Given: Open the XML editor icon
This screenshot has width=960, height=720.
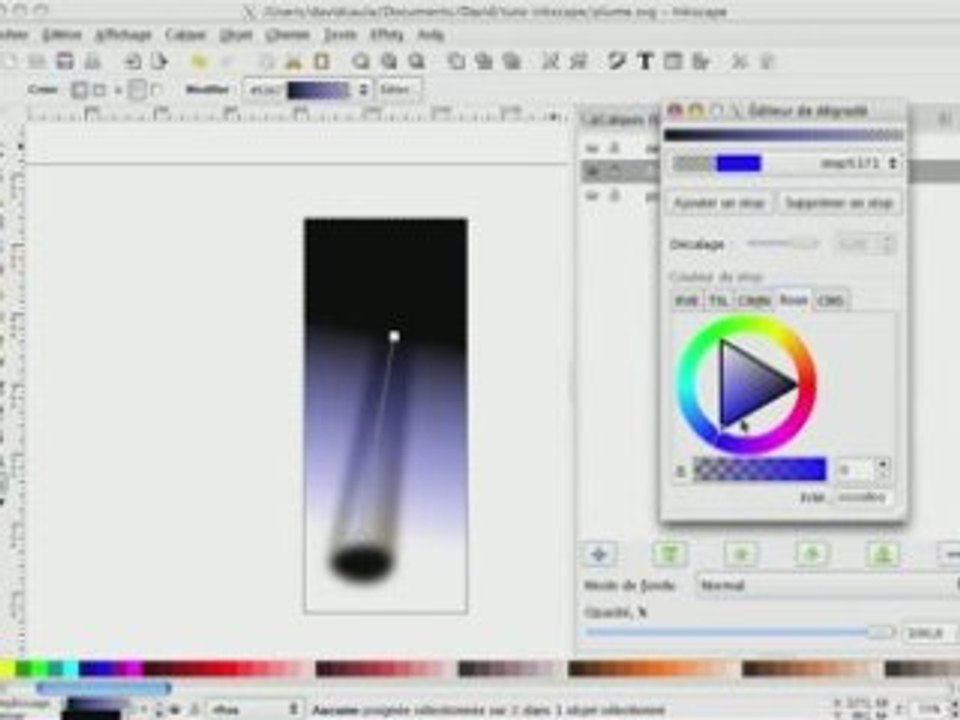Looking at the screenshot, I should tap(673, 61).
